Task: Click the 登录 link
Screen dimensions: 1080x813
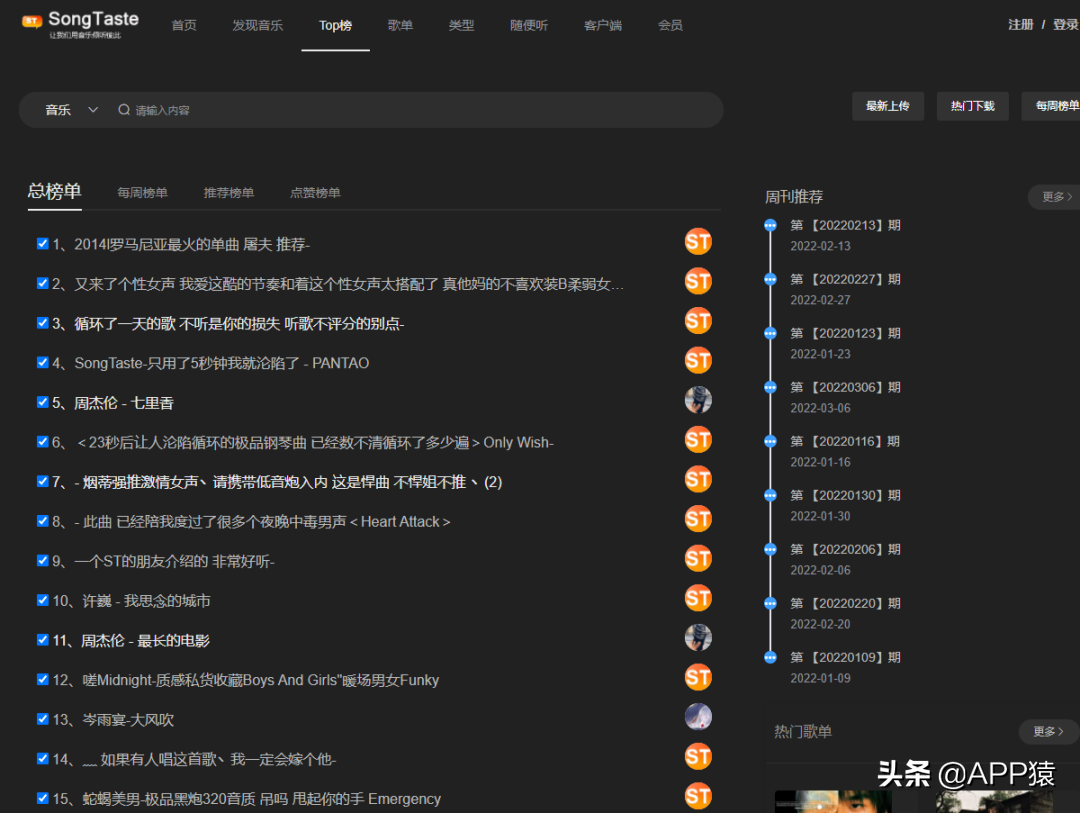Action: point(1066,25)
